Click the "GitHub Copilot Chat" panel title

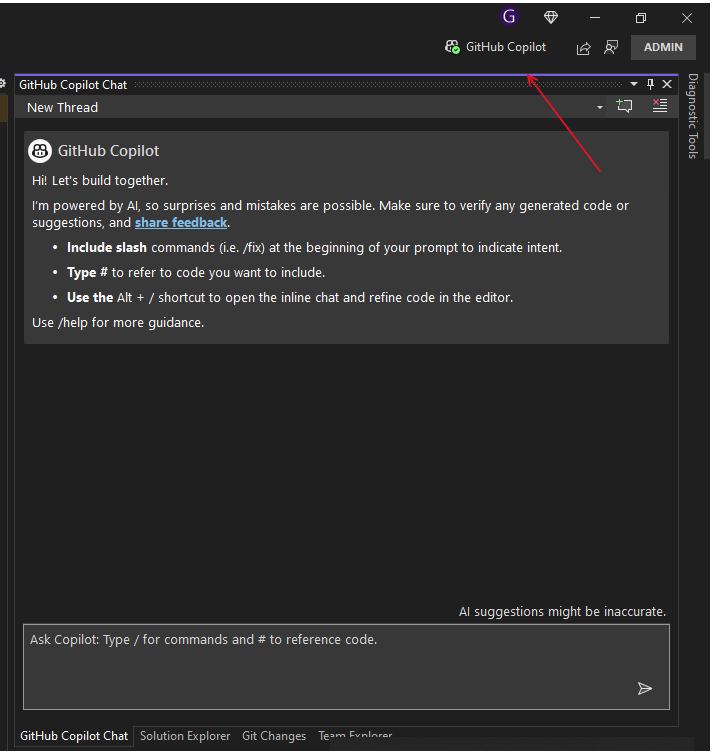click(x=73, y=85)
